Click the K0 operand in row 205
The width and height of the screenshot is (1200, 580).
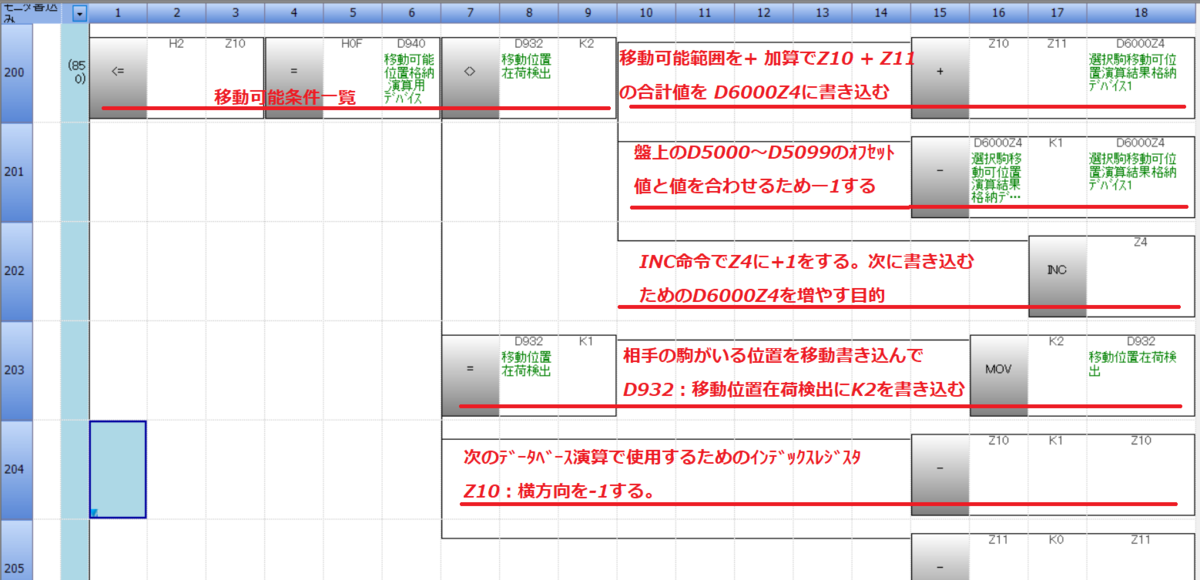[1057, 539]
